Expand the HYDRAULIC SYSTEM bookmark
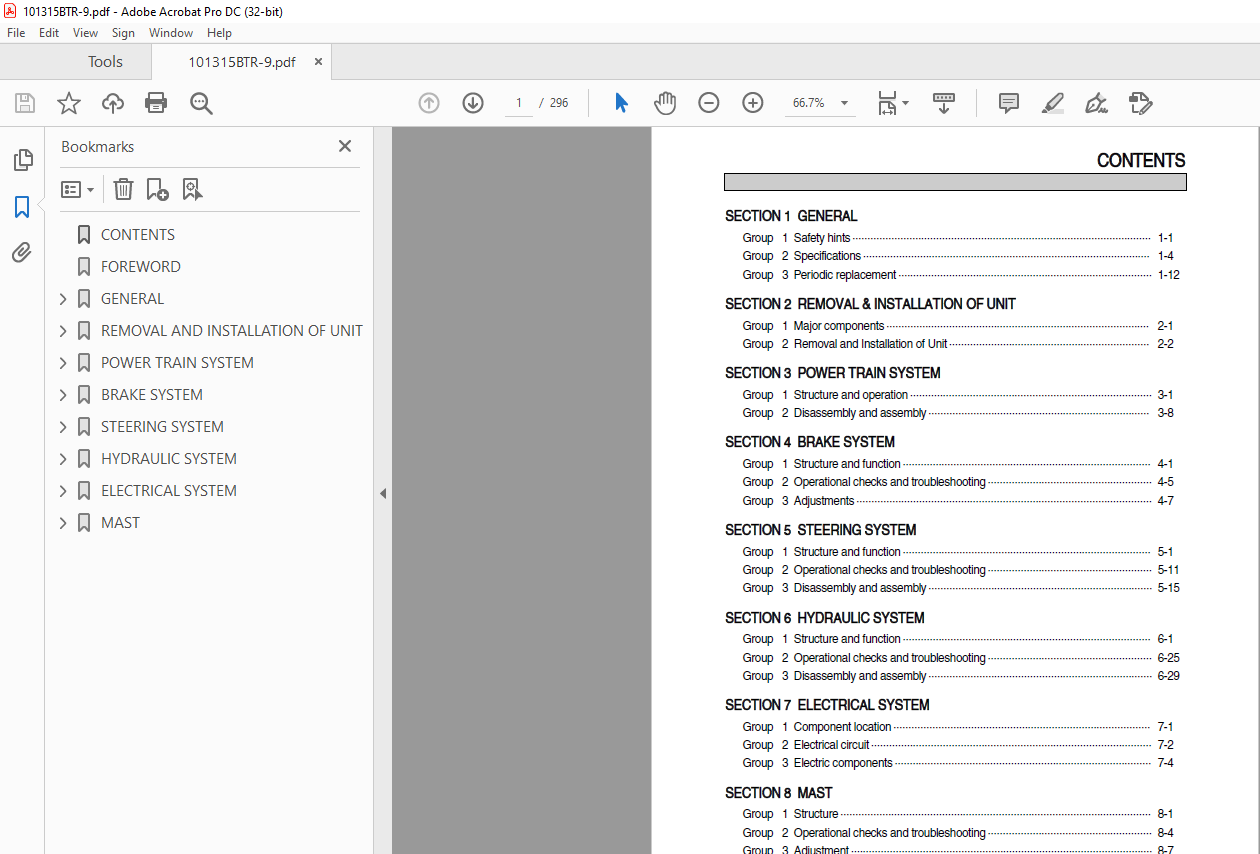The width and height of the screenshot is (1260, 854). (63, 459)
